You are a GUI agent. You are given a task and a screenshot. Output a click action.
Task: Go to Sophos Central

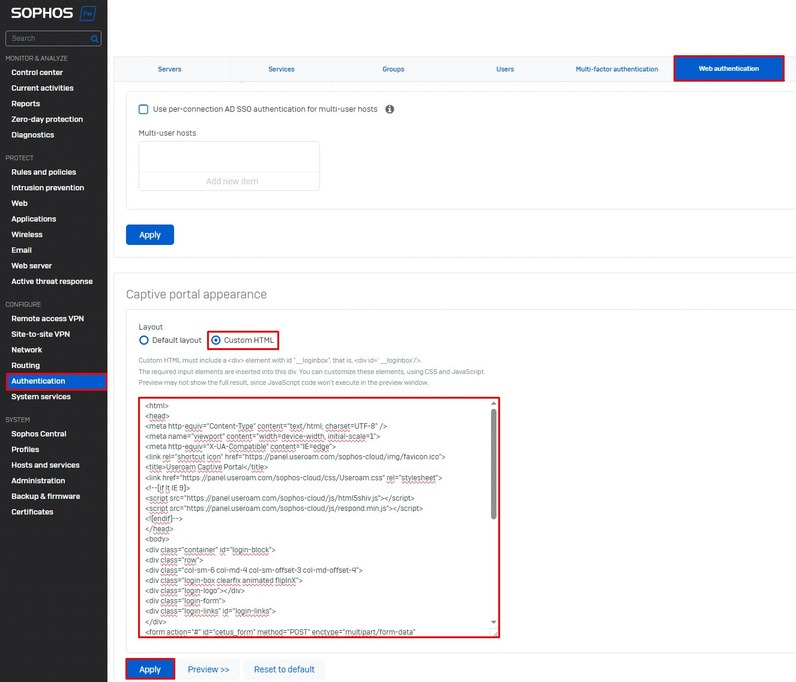click(39, 434)
